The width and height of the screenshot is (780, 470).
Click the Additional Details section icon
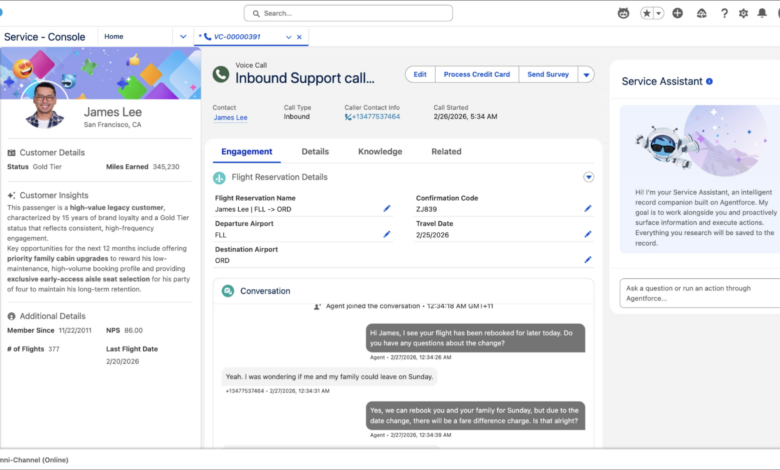[x=11, y=316]
